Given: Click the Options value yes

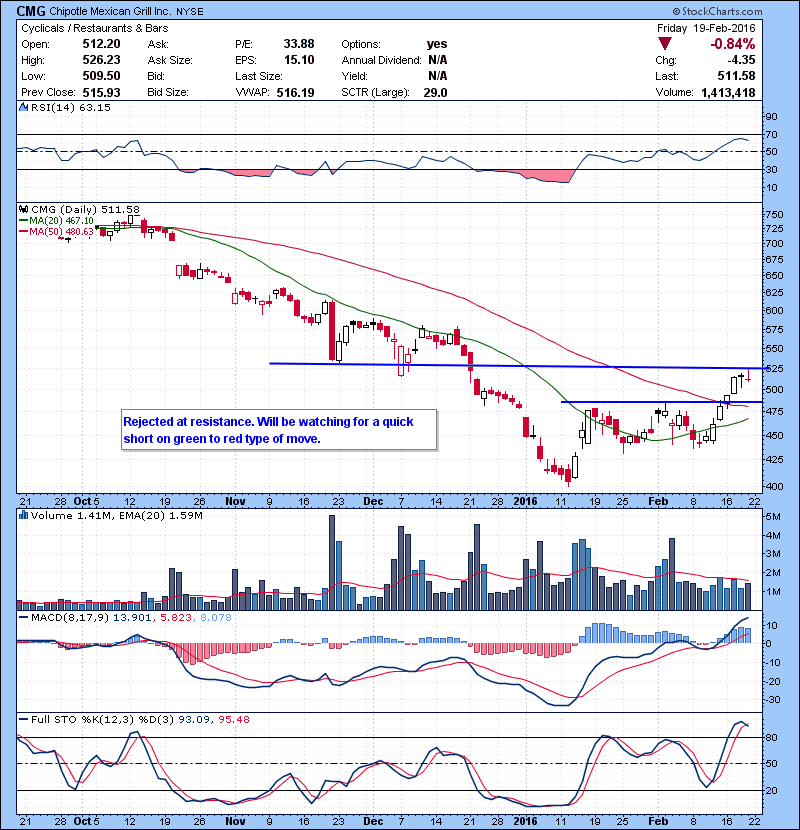Looking at the screenshot, I should (x=437, y=44).
